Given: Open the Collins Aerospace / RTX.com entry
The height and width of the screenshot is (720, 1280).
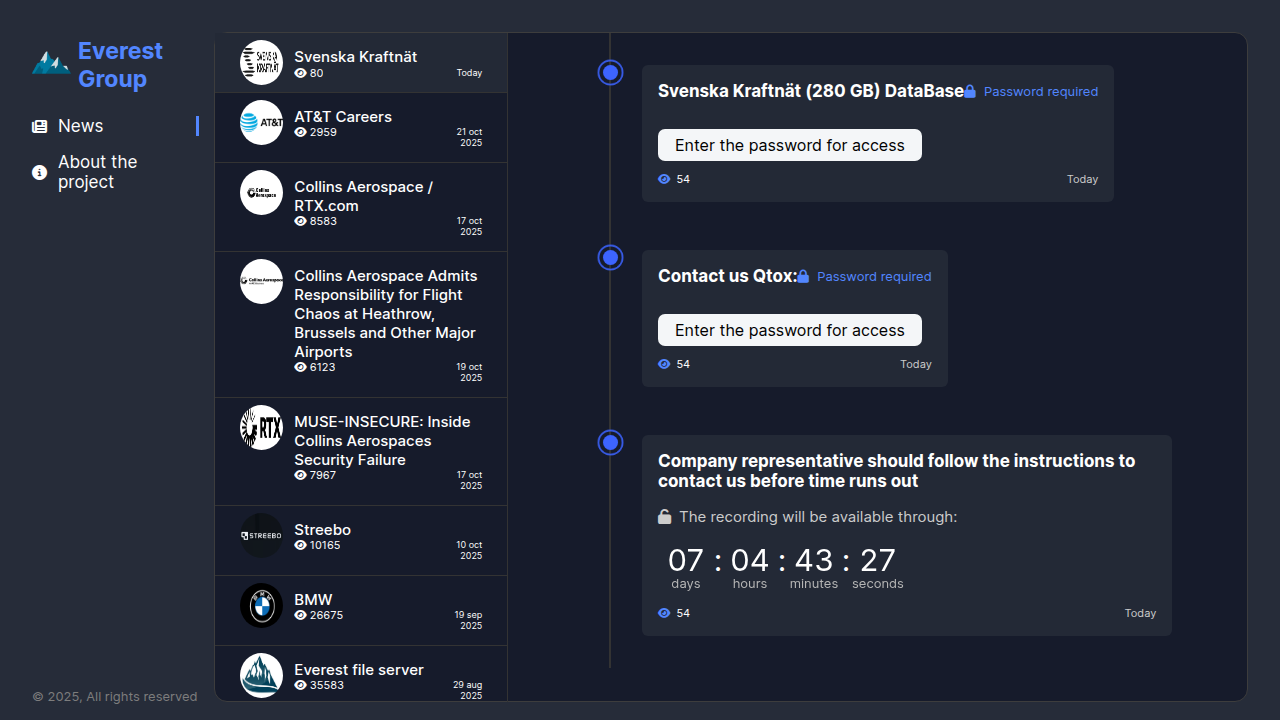Looking at the screenshot, I should (x=363, y=196).
